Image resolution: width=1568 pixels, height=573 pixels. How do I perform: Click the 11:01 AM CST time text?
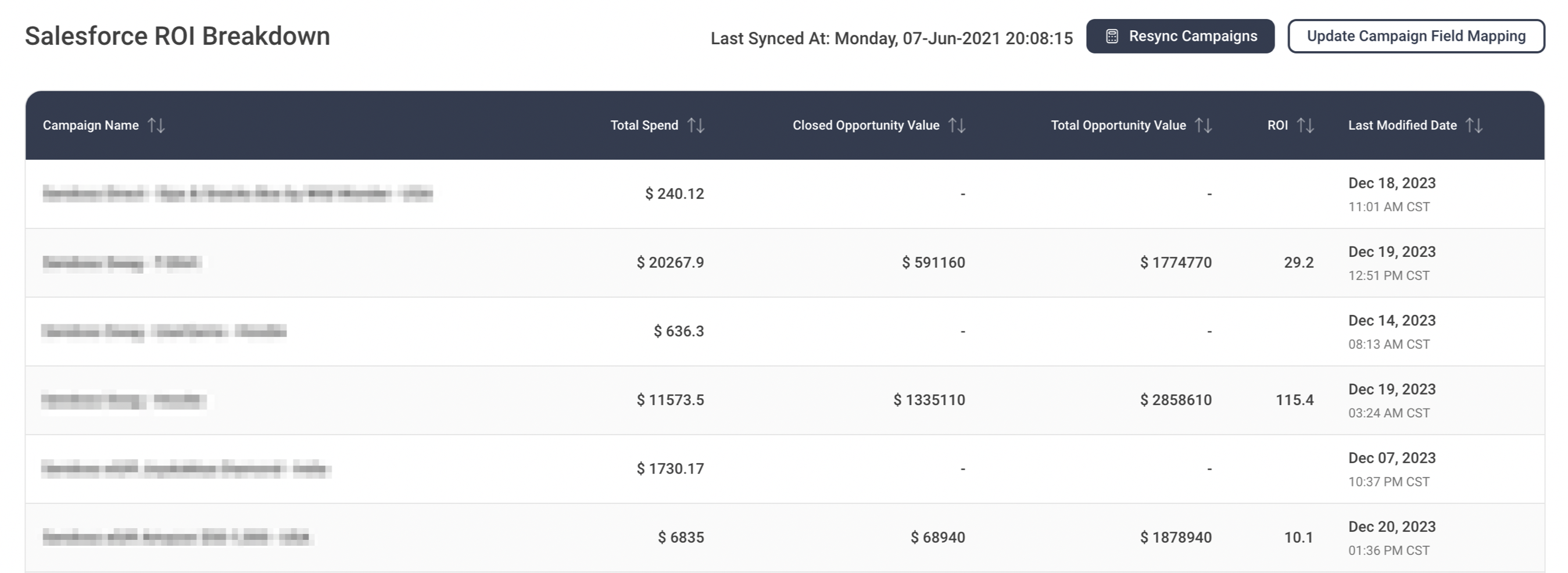[x=1388, y=207]
